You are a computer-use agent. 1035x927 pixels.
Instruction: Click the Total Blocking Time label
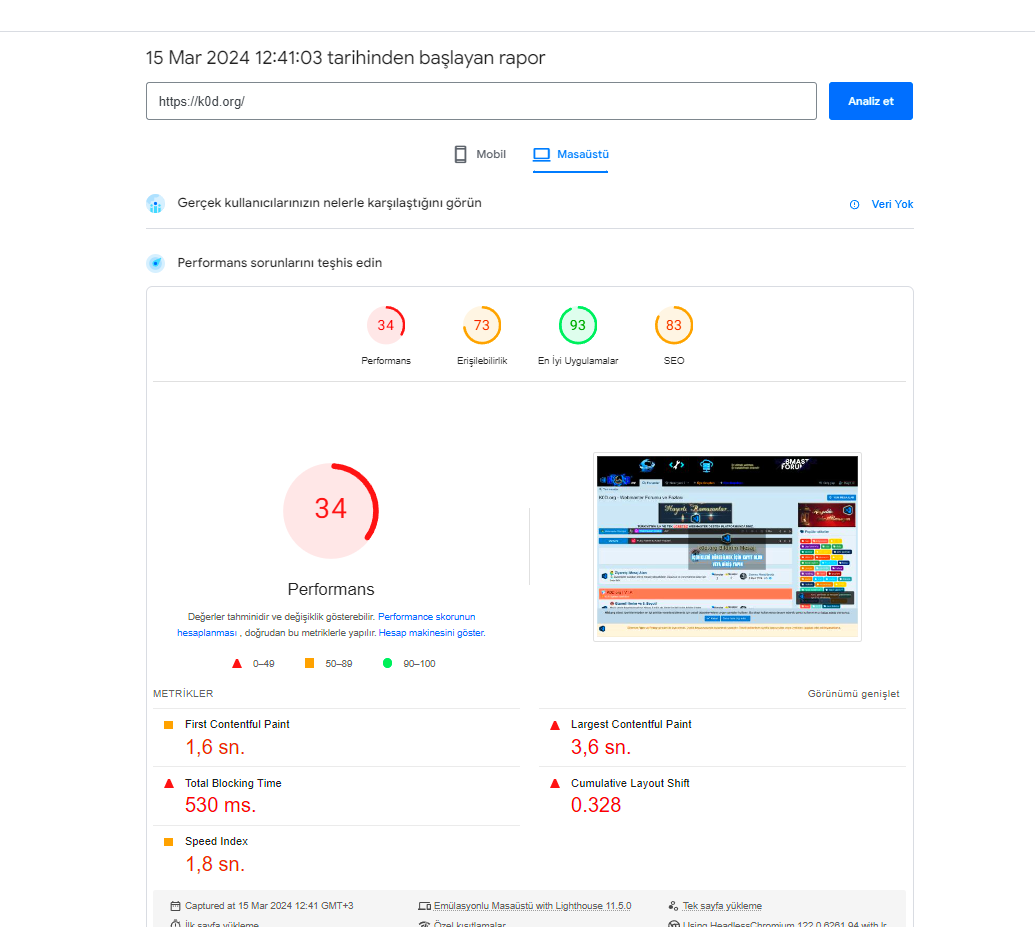pyautogui.click(x=233, y=783)
